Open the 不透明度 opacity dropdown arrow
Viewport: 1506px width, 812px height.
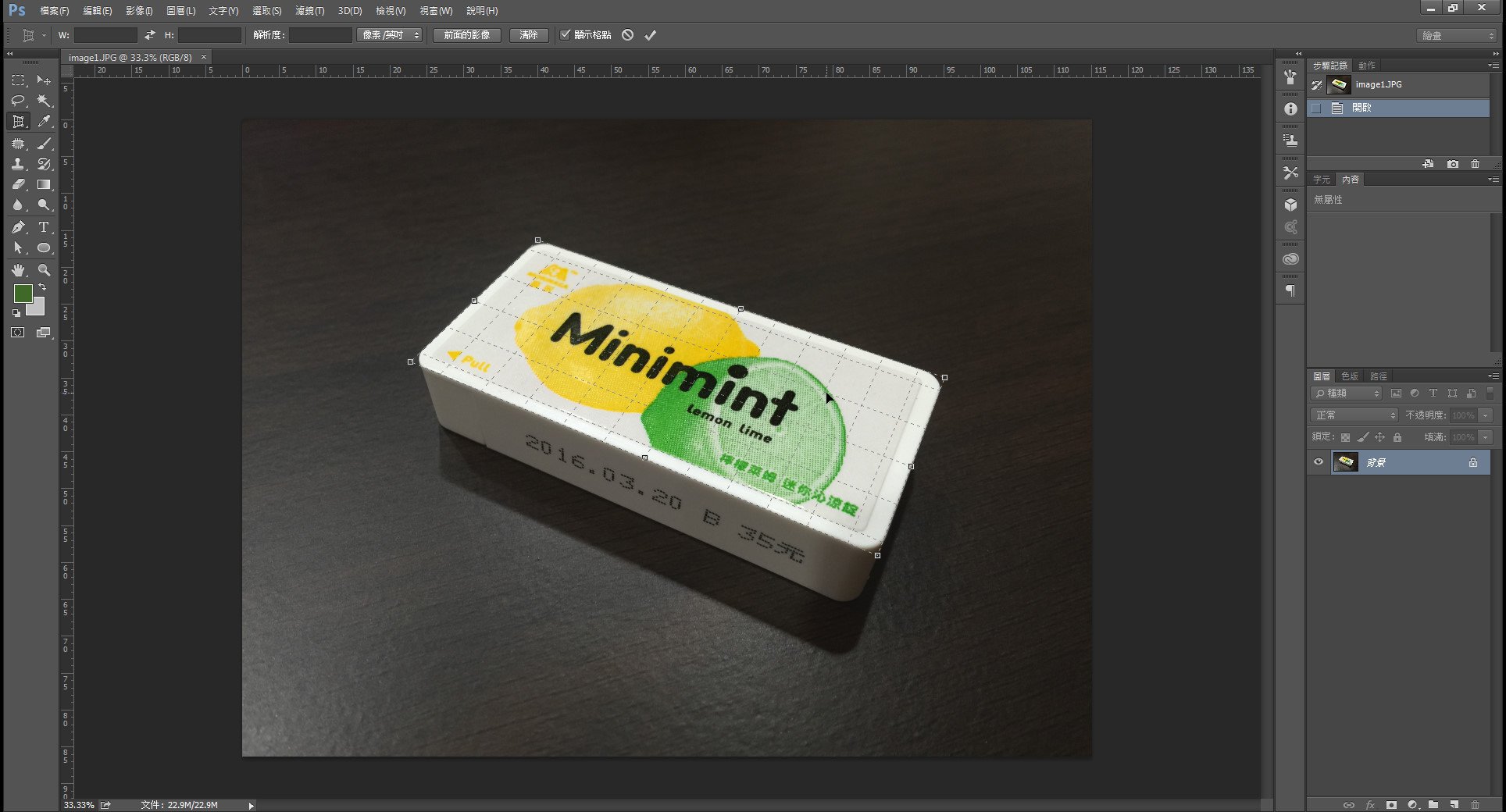1486,415
